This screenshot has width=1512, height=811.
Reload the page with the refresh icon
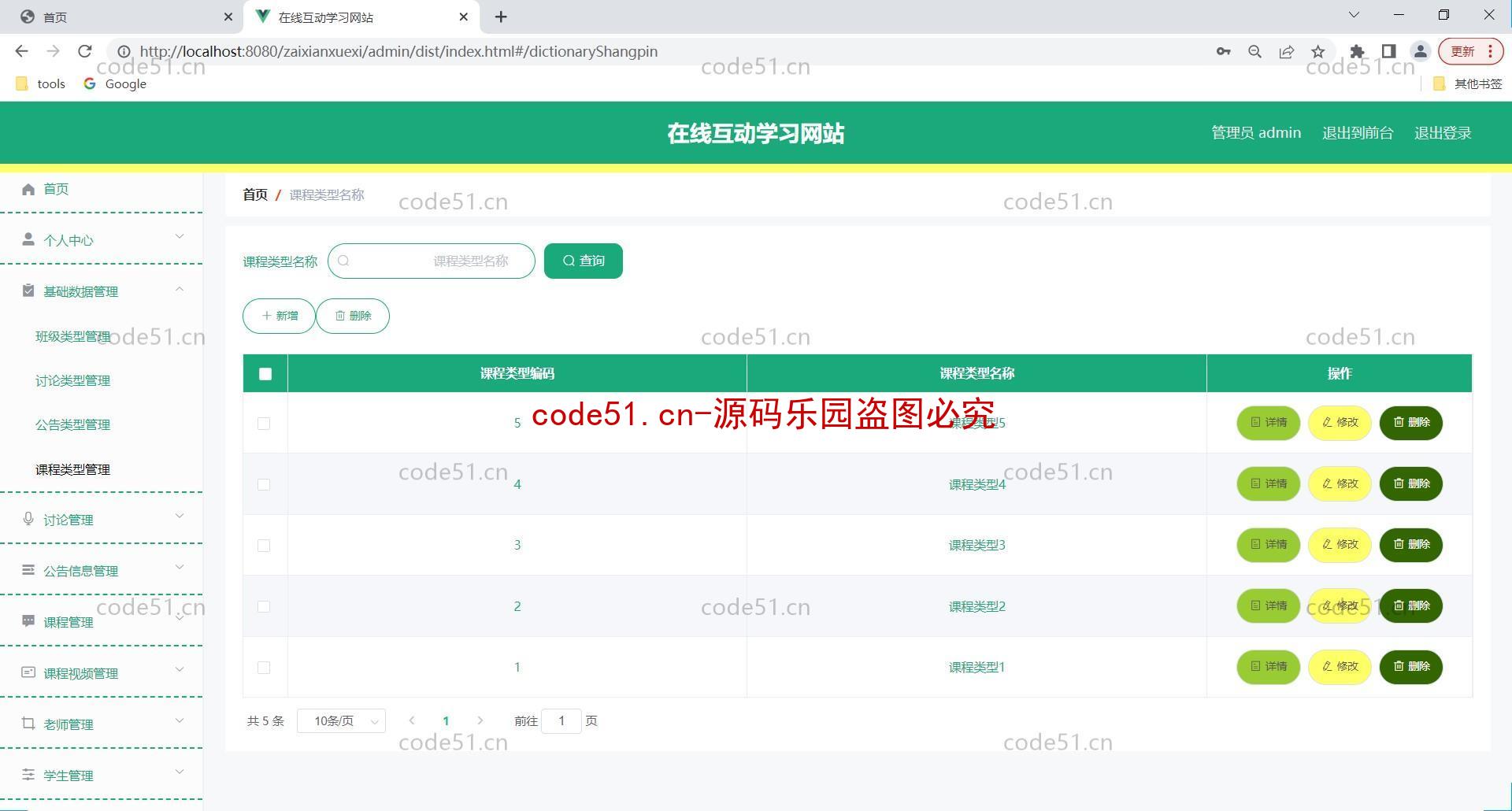(85, 51)
